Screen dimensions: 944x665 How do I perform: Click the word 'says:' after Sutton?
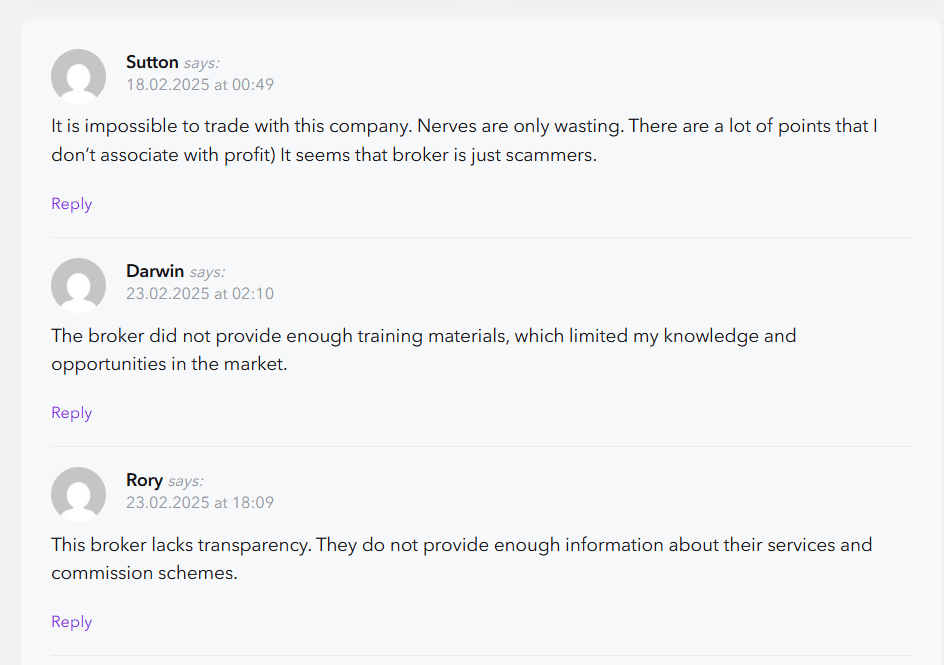202,63
